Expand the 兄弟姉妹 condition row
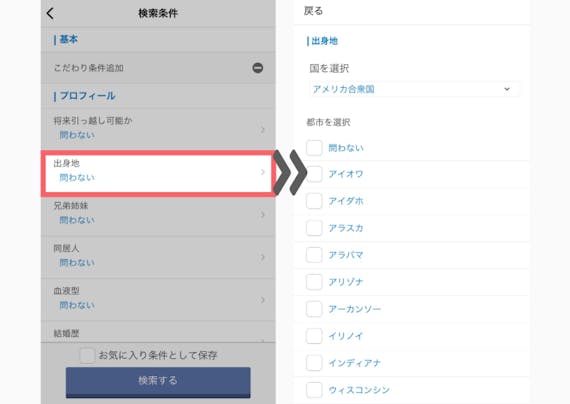 (x=158, y=215)
